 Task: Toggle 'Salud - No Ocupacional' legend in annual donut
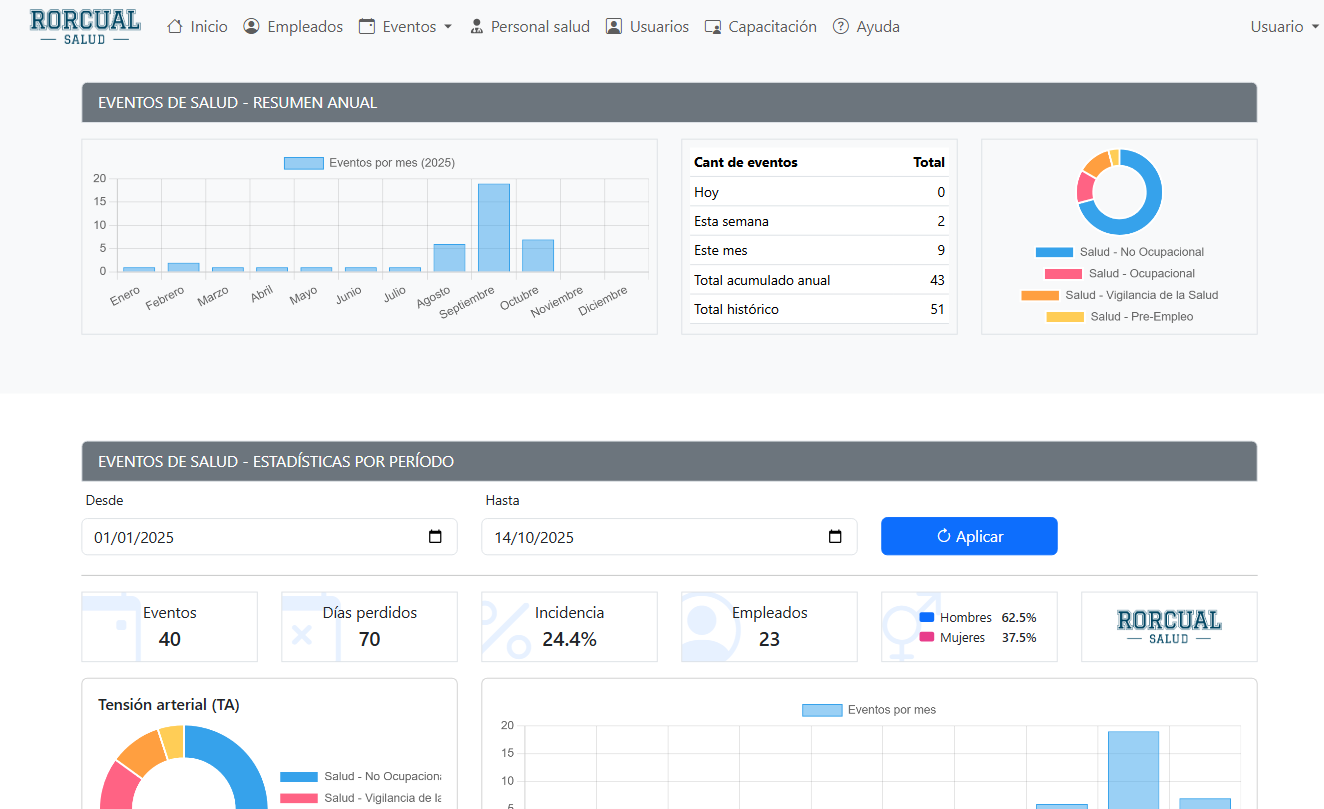click(x=1119, y=252)
